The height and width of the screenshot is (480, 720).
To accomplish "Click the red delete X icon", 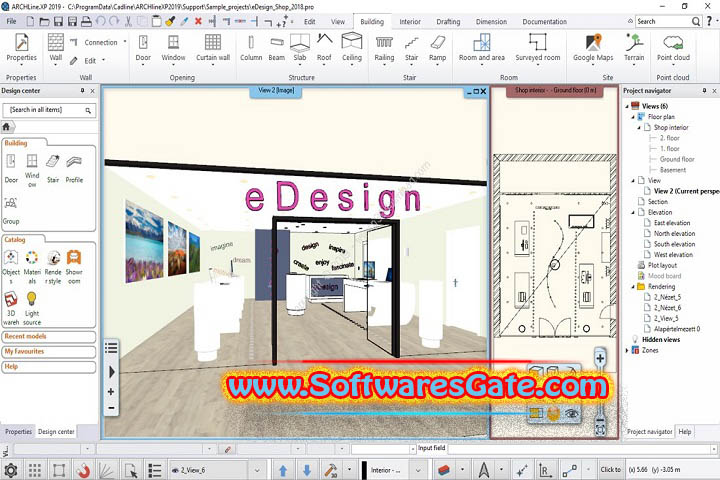I will (198, 21).
